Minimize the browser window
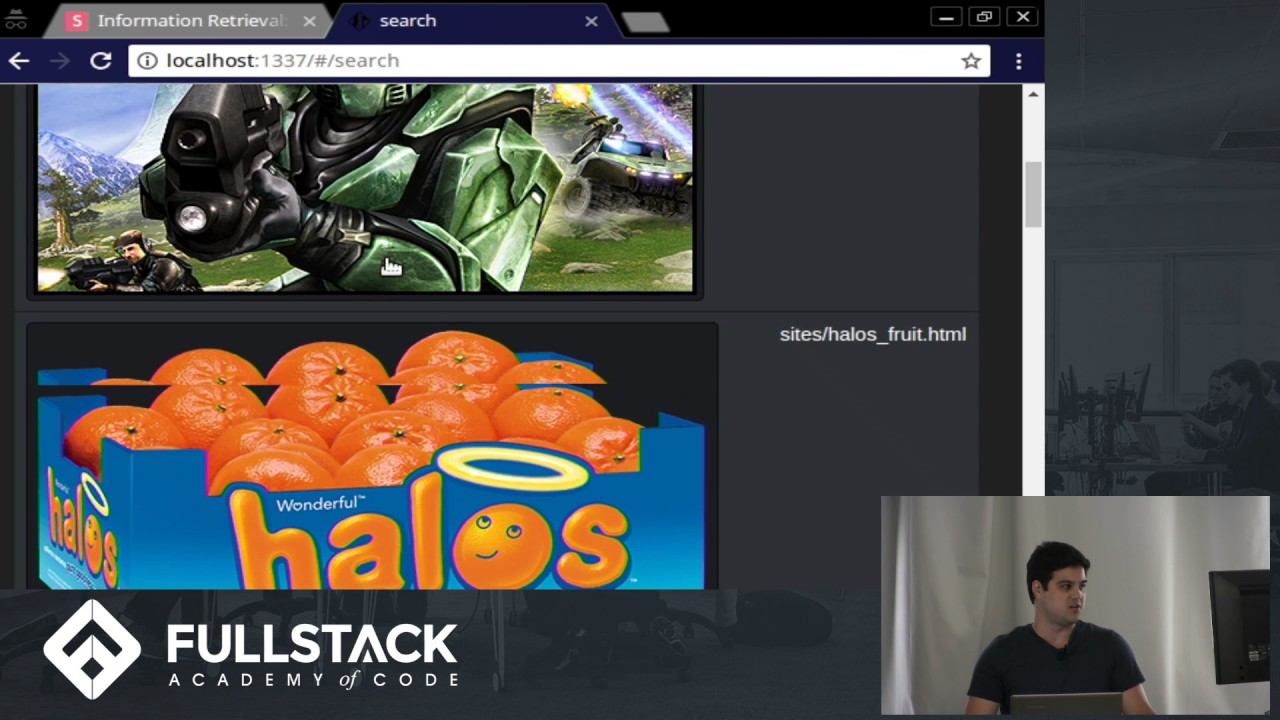Screen dimensions: 1280x720 click(946, 17)
